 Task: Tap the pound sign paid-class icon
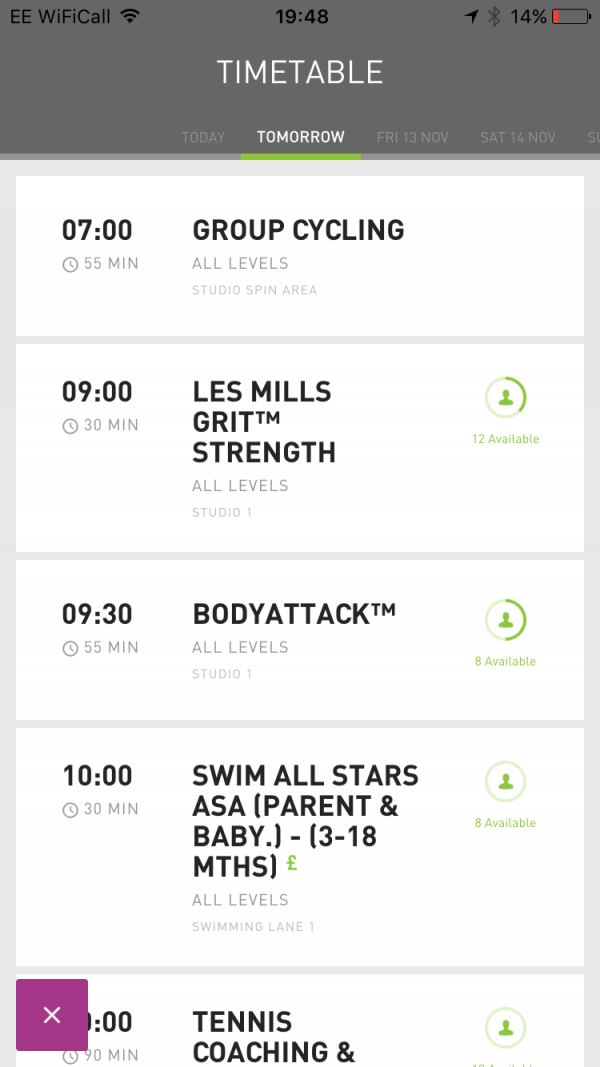(x=292, y=862)
